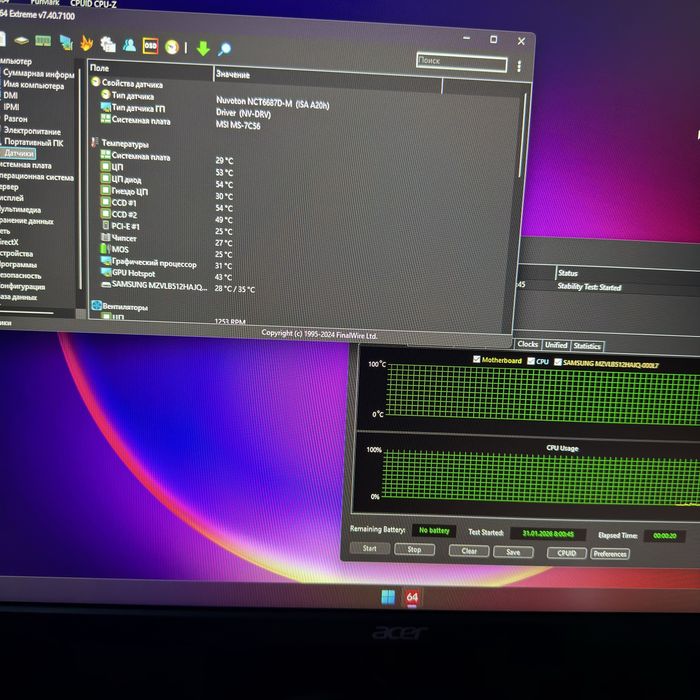Select the 'Stability Test: Started' log row

pos(589,287)
